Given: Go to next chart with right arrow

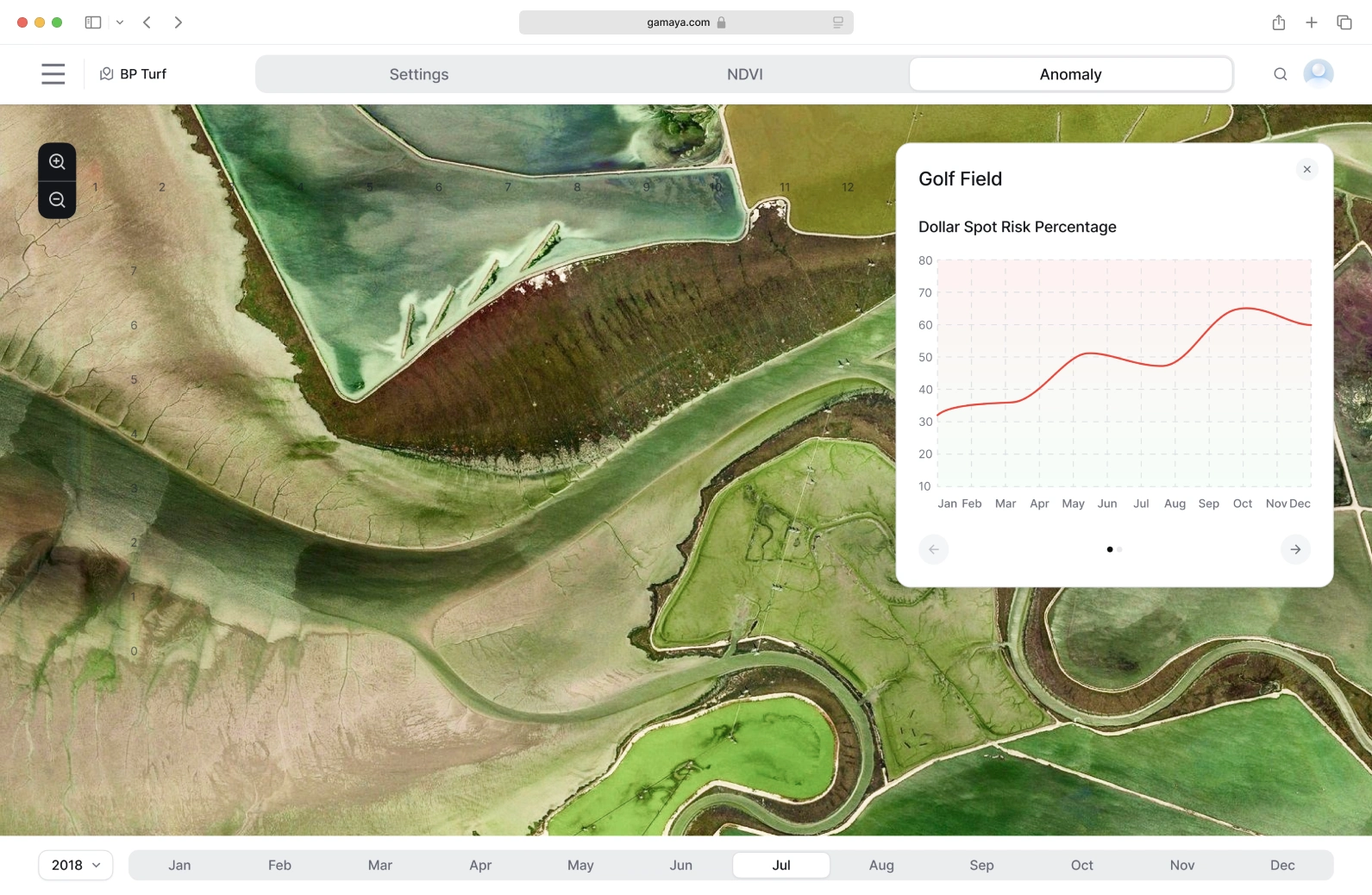Looking at the screenshot, I should (1295, 549).
